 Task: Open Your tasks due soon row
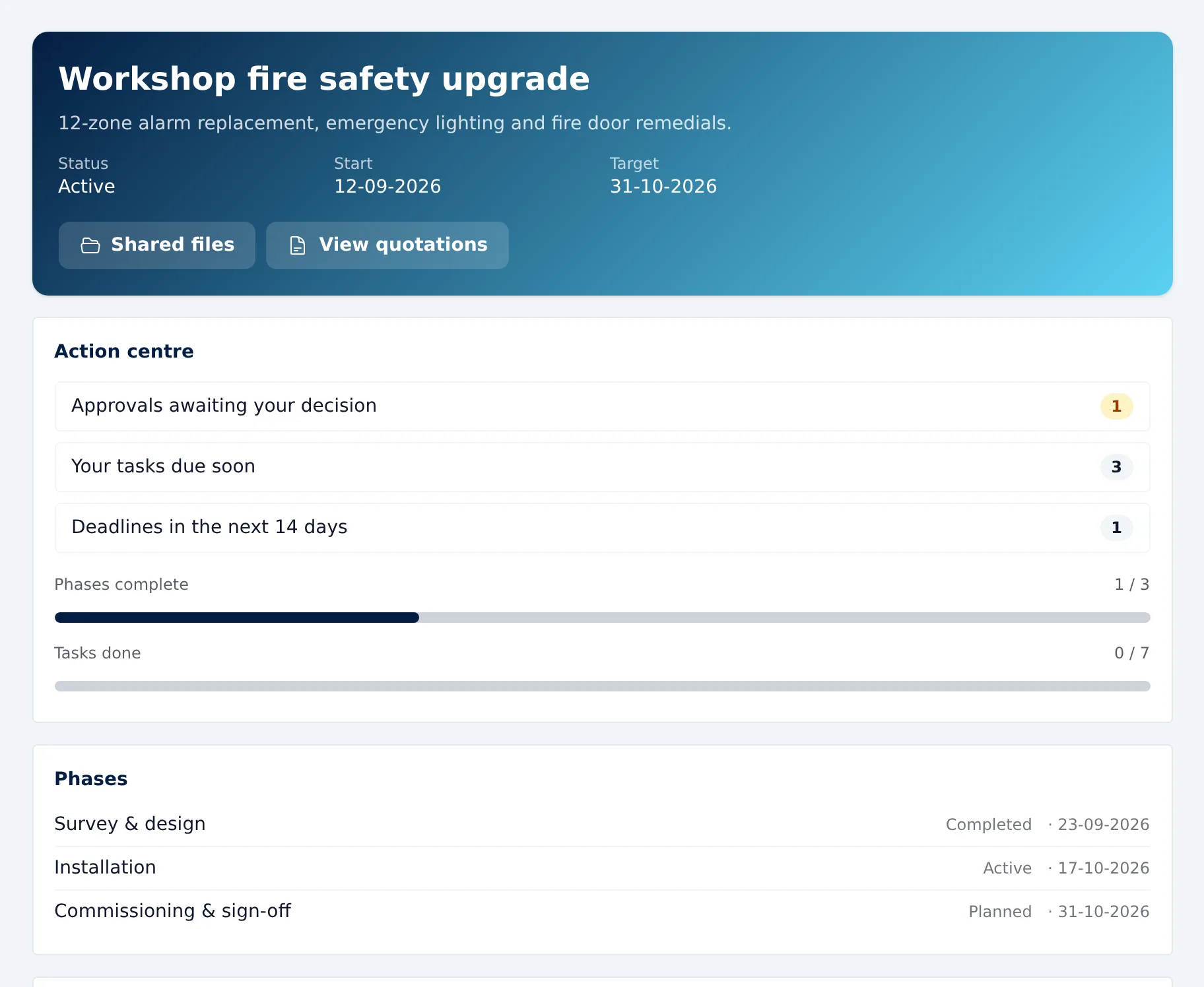(x=602, y=467)
